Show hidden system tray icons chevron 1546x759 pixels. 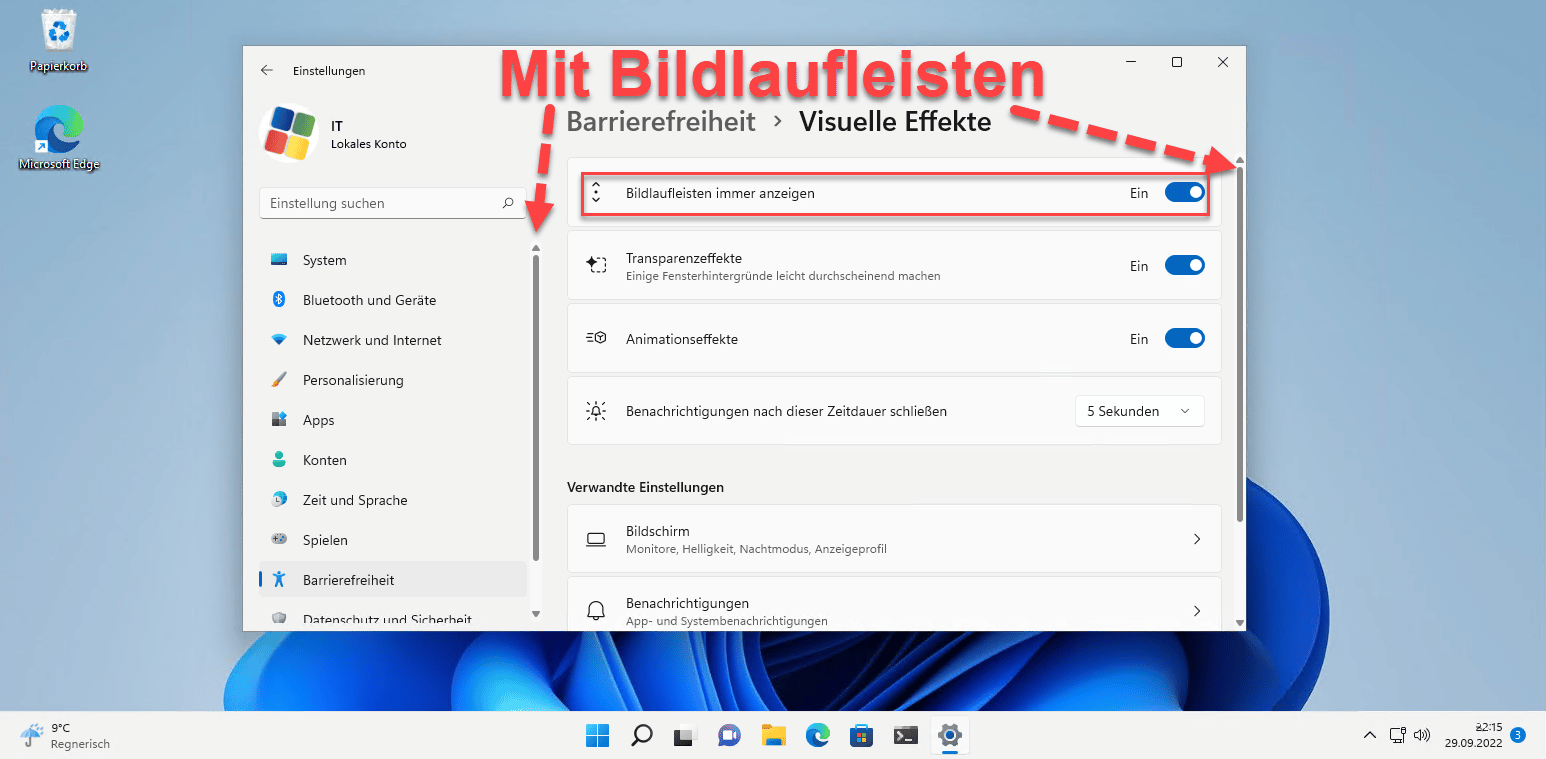pos(1369,736)
